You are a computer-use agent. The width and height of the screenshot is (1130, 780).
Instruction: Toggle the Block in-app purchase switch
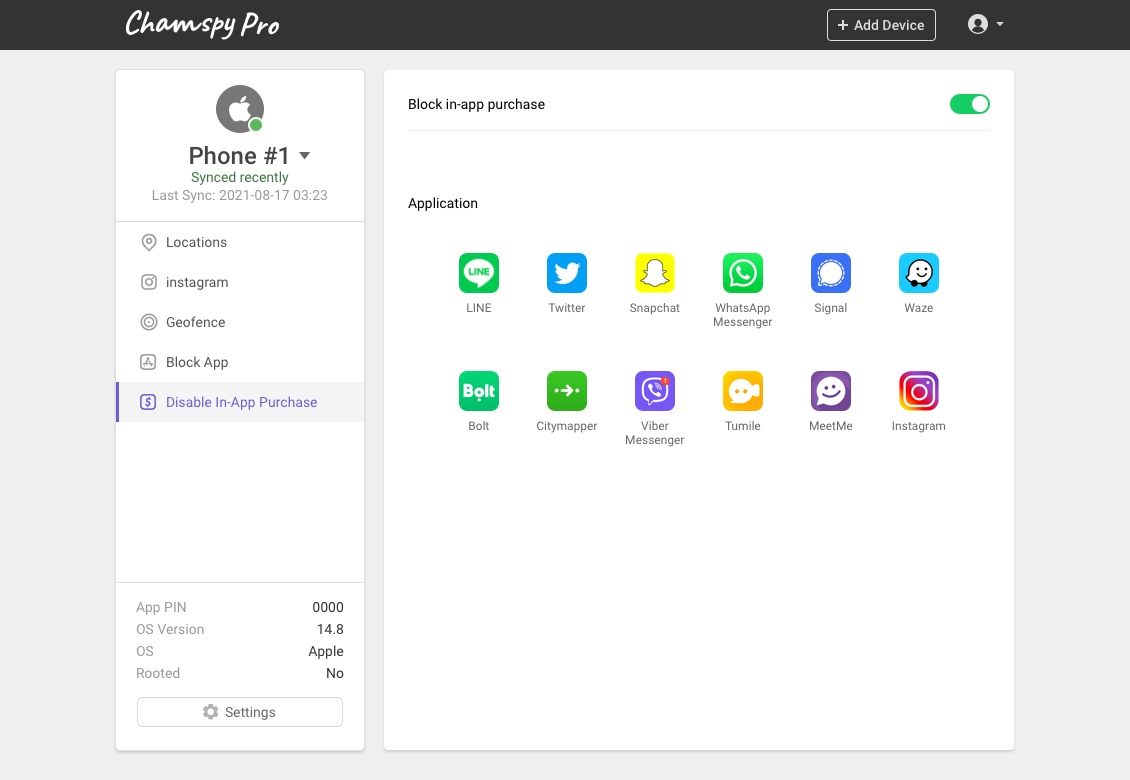(969, 104)
